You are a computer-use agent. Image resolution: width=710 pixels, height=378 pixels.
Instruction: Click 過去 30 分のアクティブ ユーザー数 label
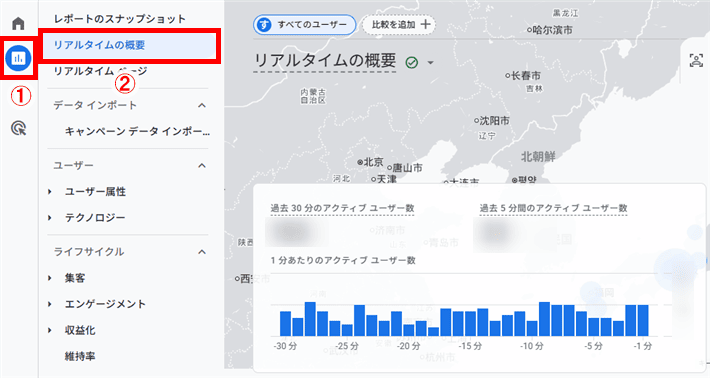click(342, 208)
